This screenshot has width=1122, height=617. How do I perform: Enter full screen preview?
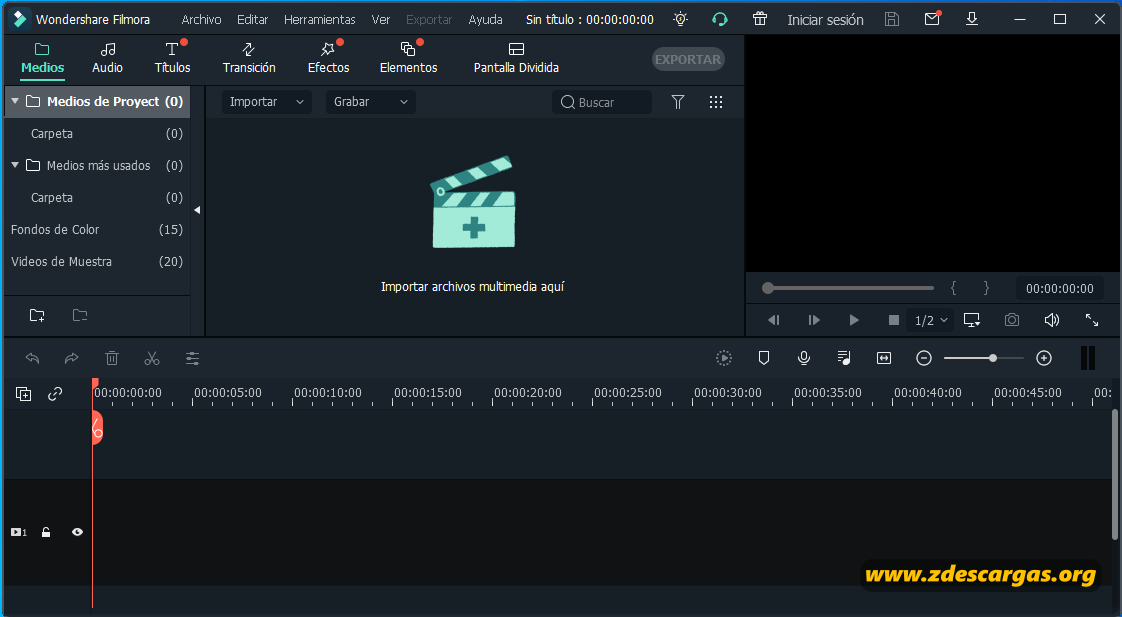[x=1092, y=320]
